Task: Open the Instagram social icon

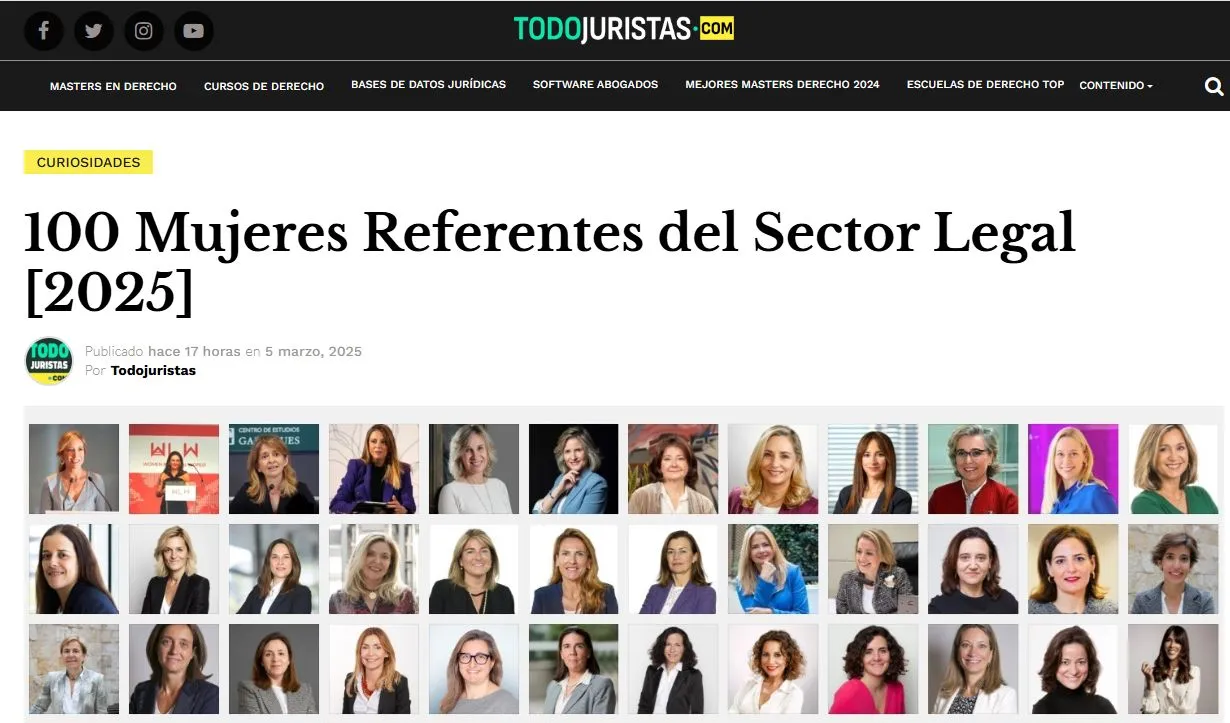Action: [144, 31]
